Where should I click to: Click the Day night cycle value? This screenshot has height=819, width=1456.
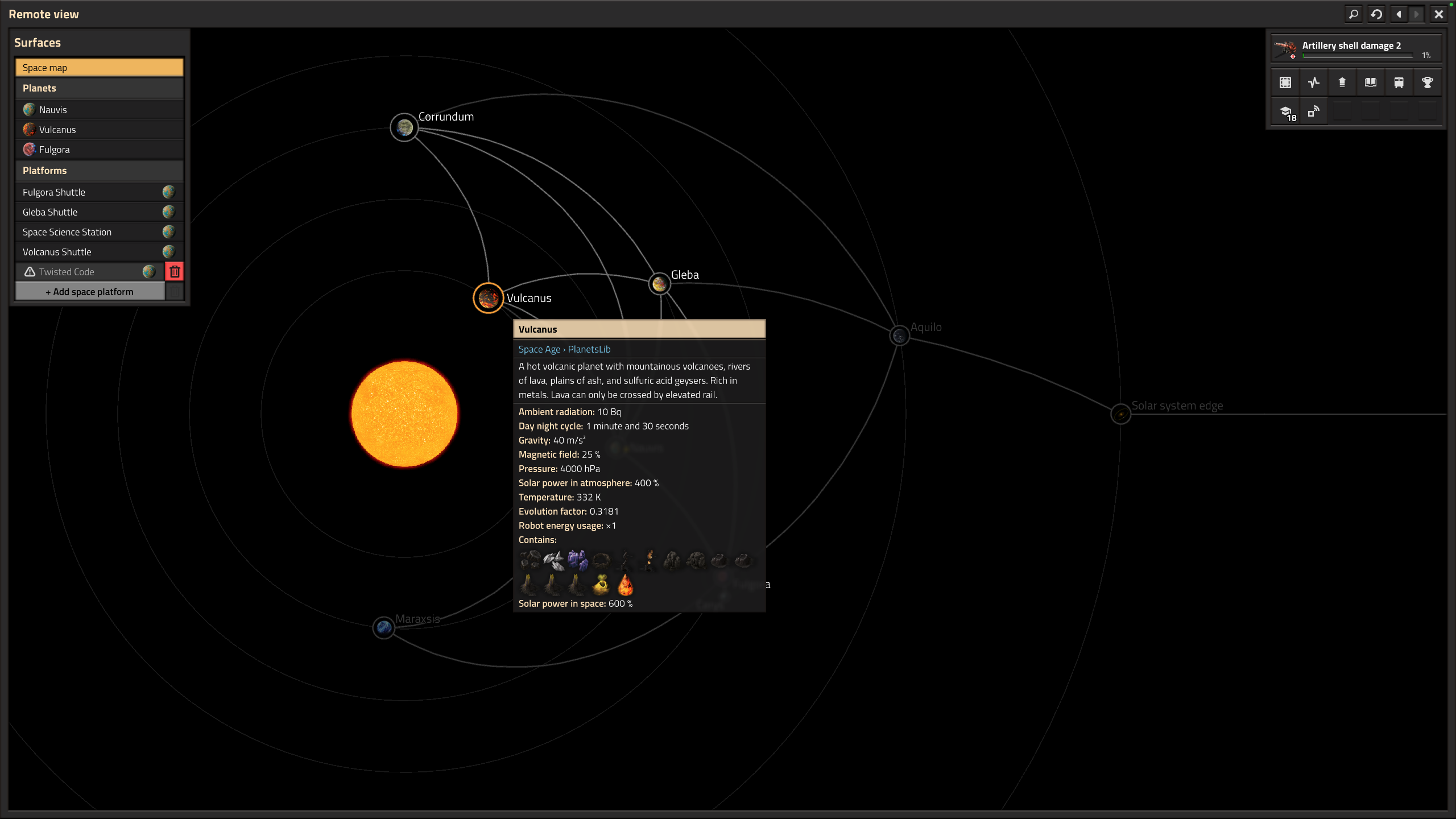tap(637, 426)
